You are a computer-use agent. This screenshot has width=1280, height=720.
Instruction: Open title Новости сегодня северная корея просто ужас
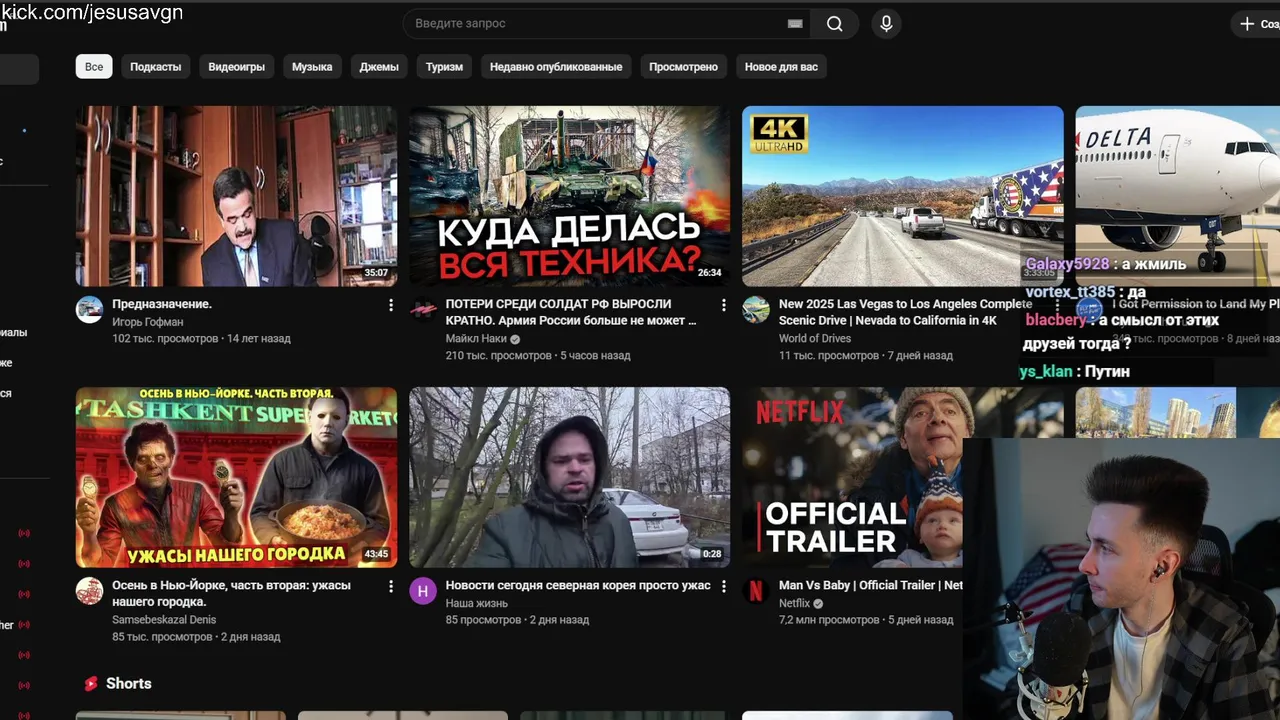tap(578, 586)
